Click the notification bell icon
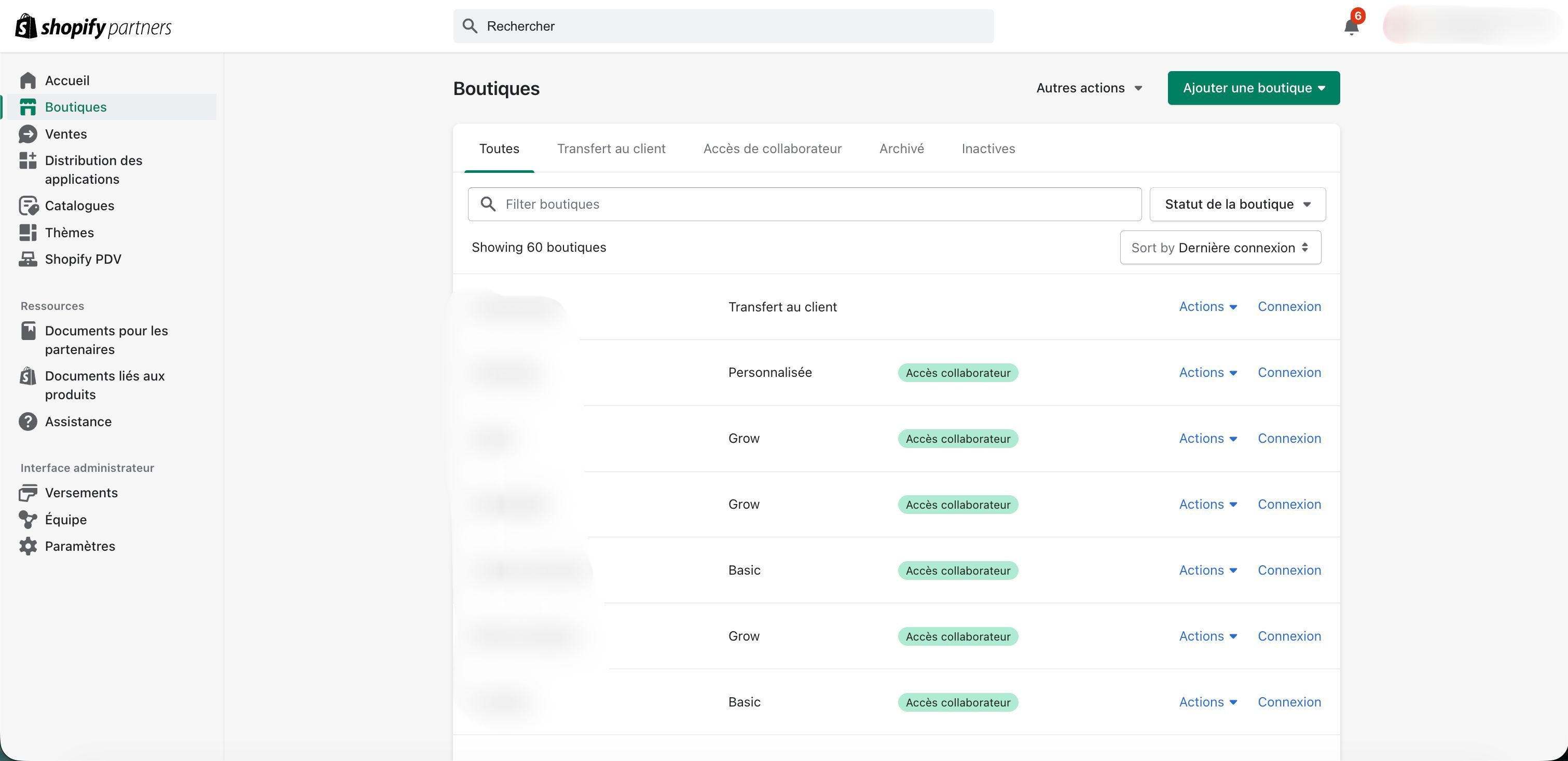The height and width of the screenshot is (761, 1568). pyautogui.click(x=1351, y=27)
